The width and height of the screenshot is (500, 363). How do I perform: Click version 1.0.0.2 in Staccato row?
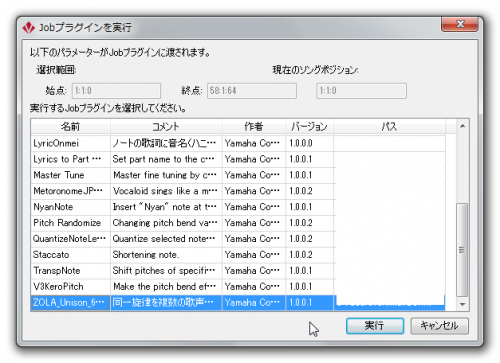[301, 255]
